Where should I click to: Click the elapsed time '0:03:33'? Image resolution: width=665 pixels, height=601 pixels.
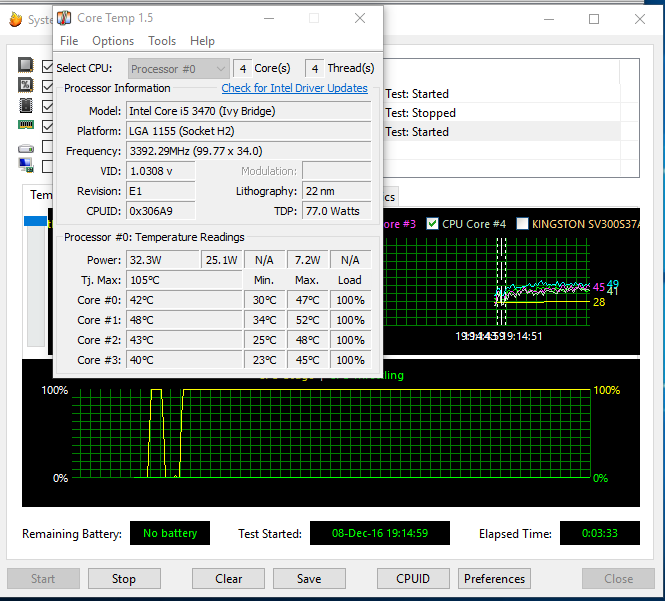(x=600, y=533)
